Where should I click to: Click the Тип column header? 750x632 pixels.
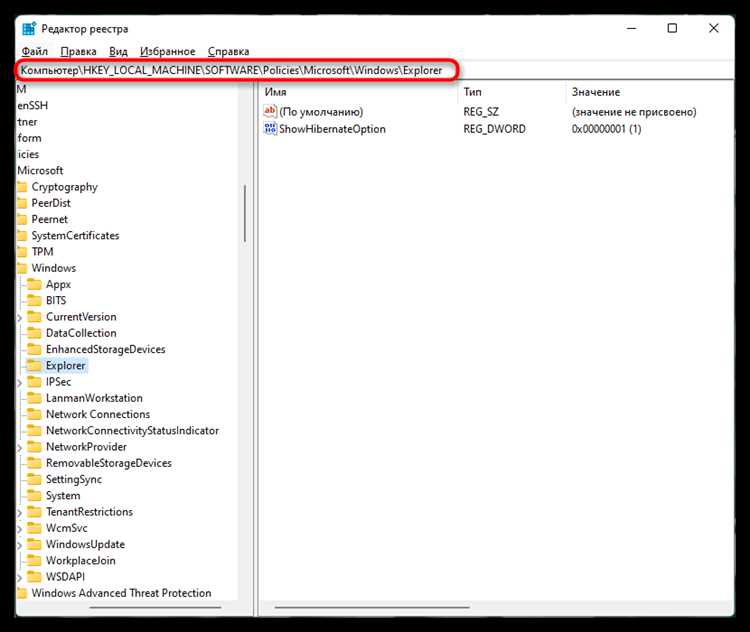512,92
